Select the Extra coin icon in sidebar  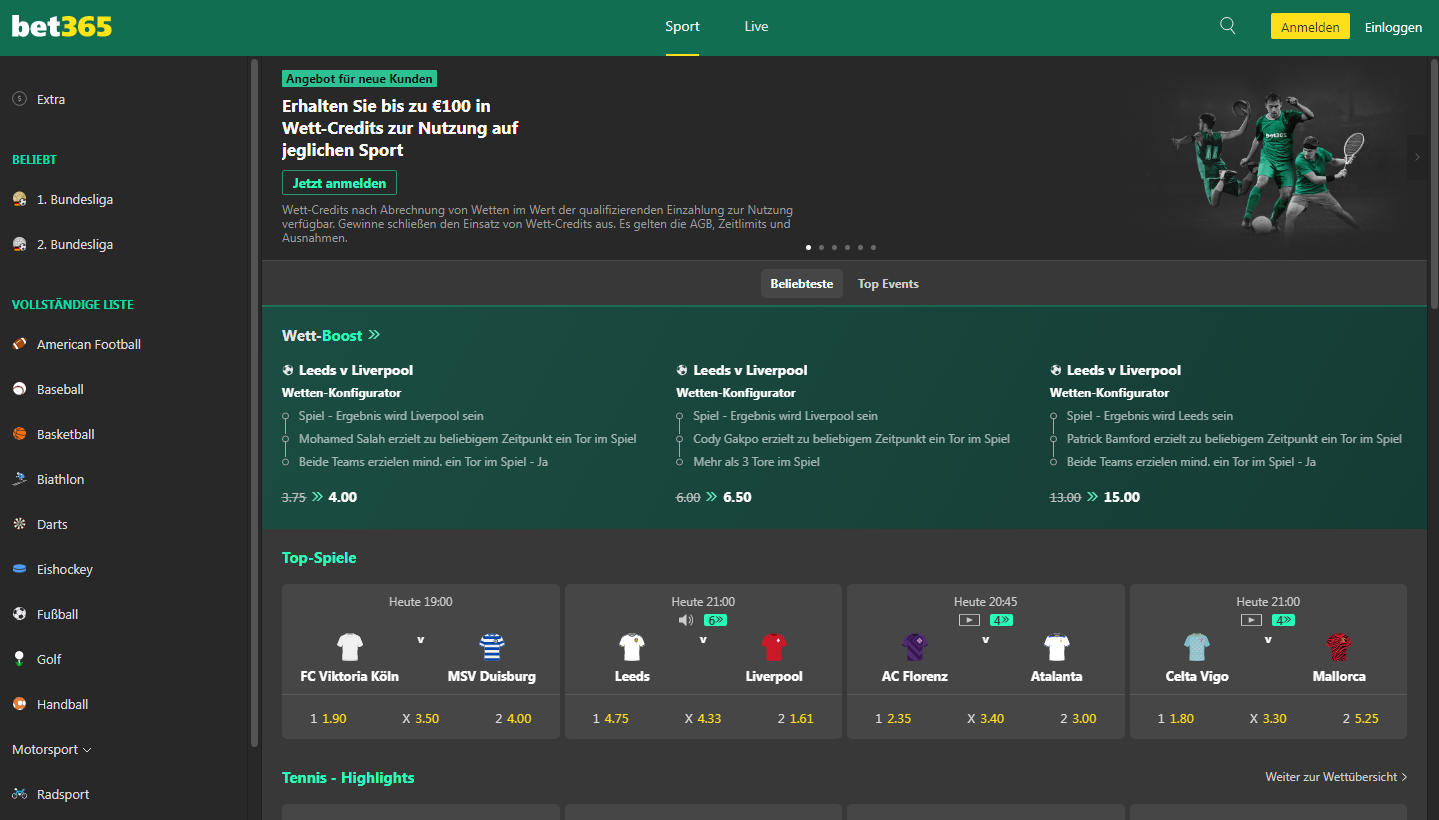pos(20,99)
